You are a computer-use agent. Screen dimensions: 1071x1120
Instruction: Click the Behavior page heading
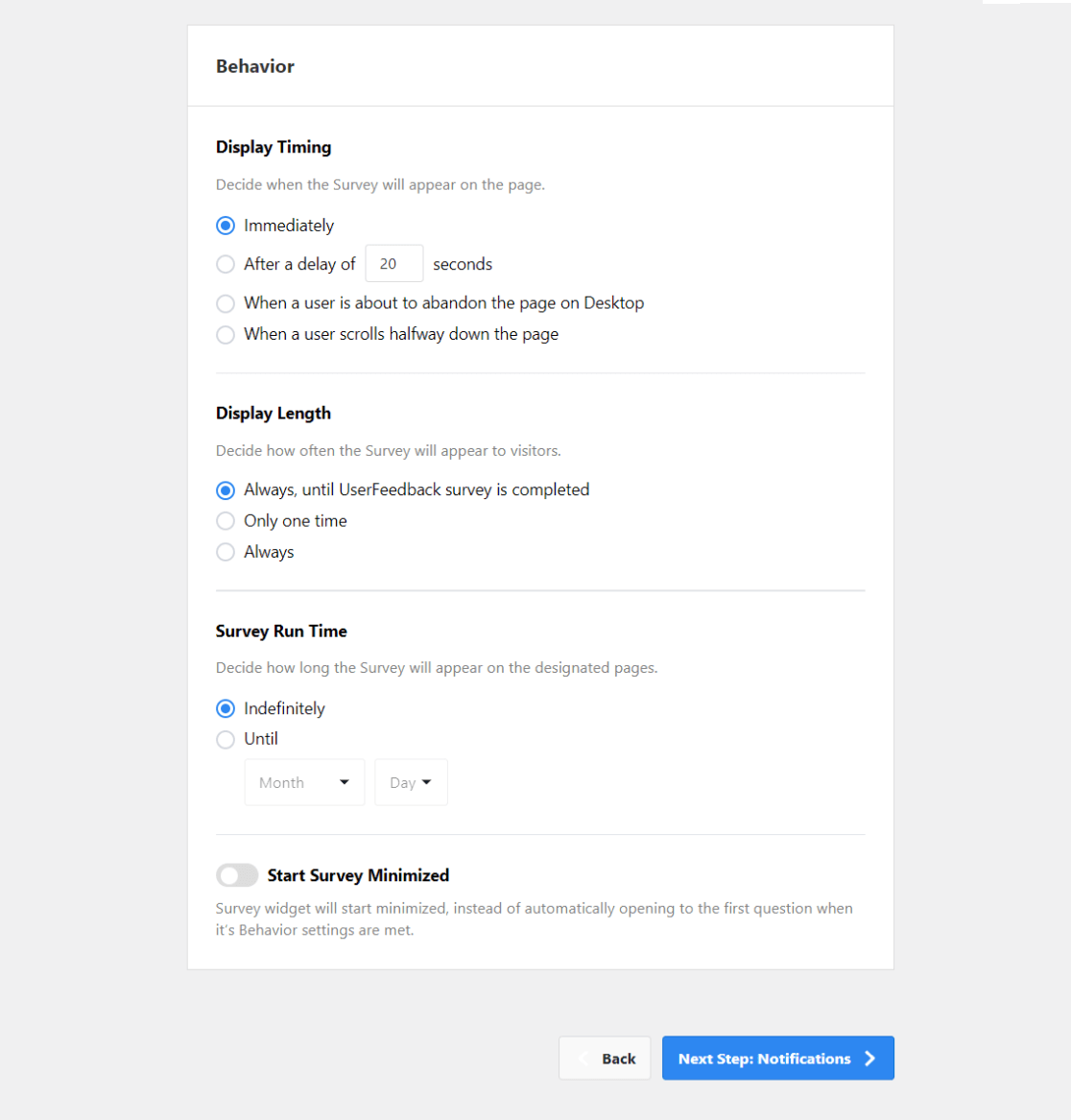click(254, 65)
